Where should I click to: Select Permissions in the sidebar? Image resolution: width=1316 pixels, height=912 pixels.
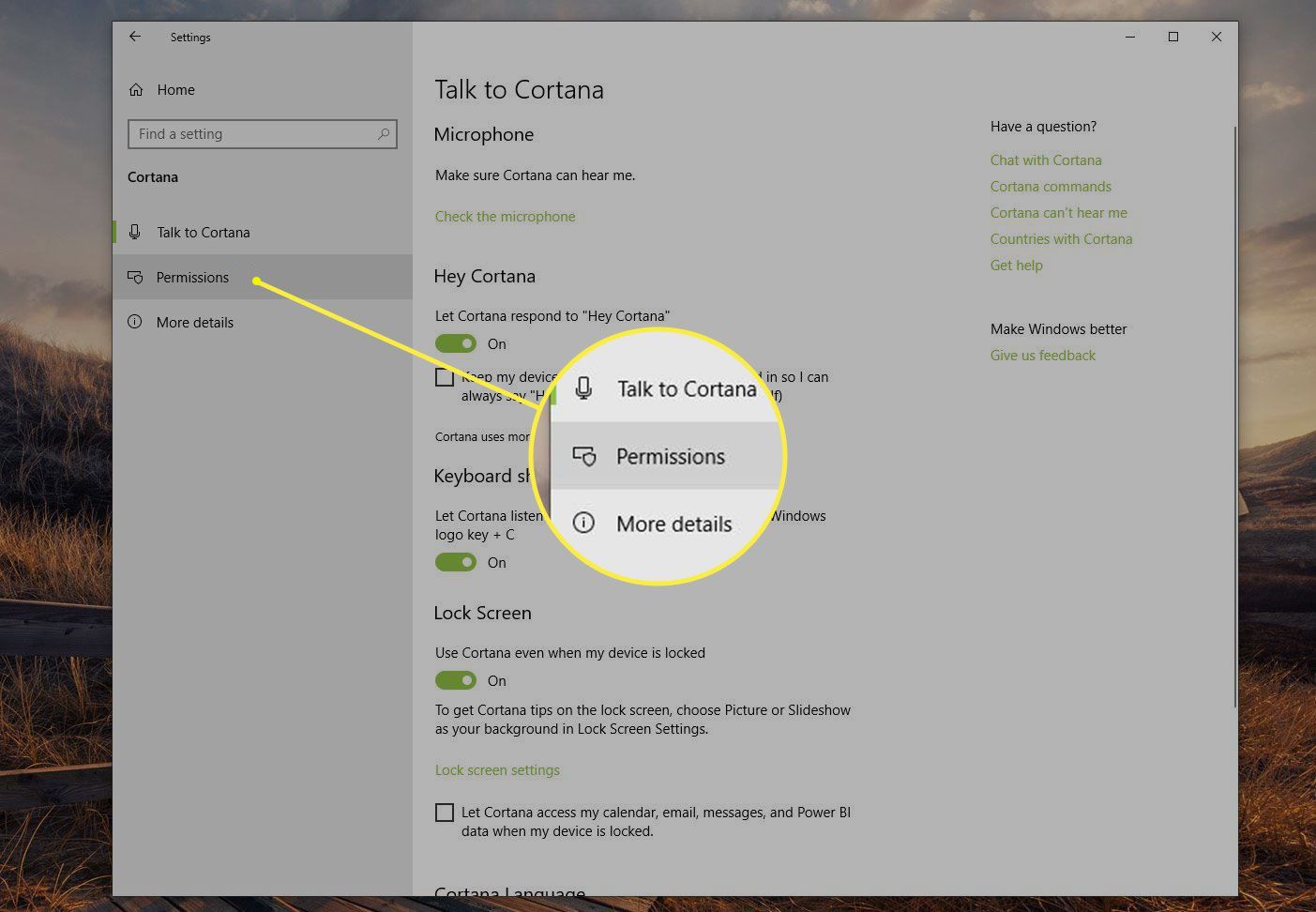[263, 277]
